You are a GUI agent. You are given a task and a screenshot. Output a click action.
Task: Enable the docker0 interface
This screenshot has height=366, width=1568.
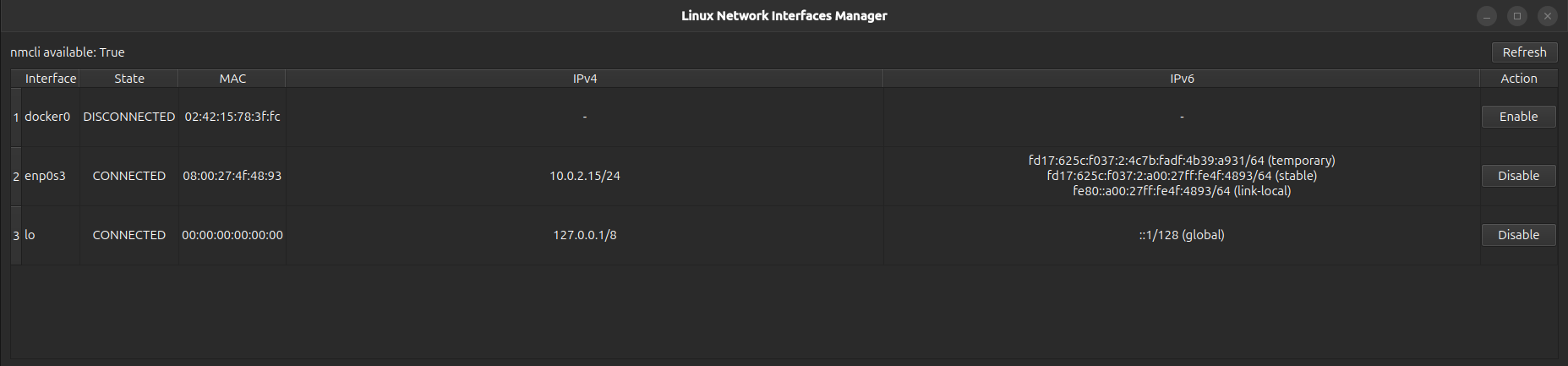(x=1518, y=117)
